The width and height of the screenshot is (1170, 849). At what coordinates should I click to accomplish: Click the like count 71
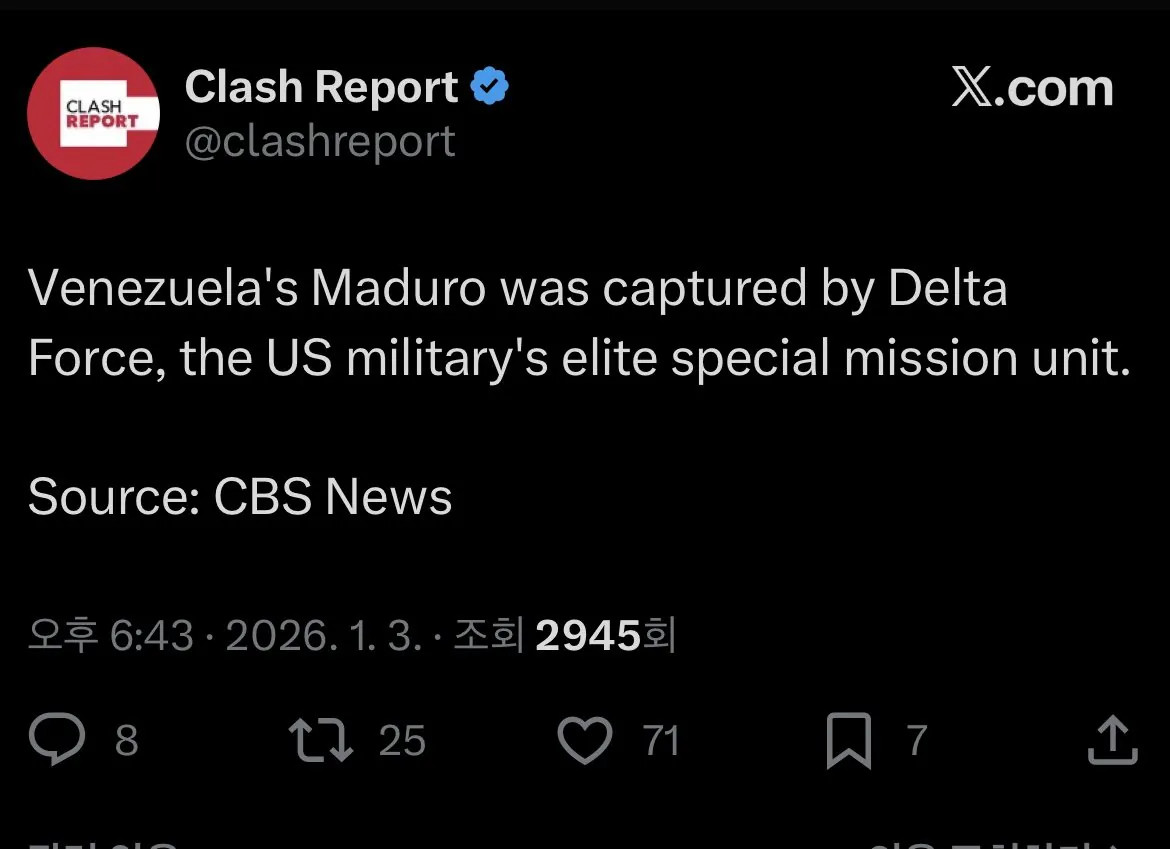661,741
